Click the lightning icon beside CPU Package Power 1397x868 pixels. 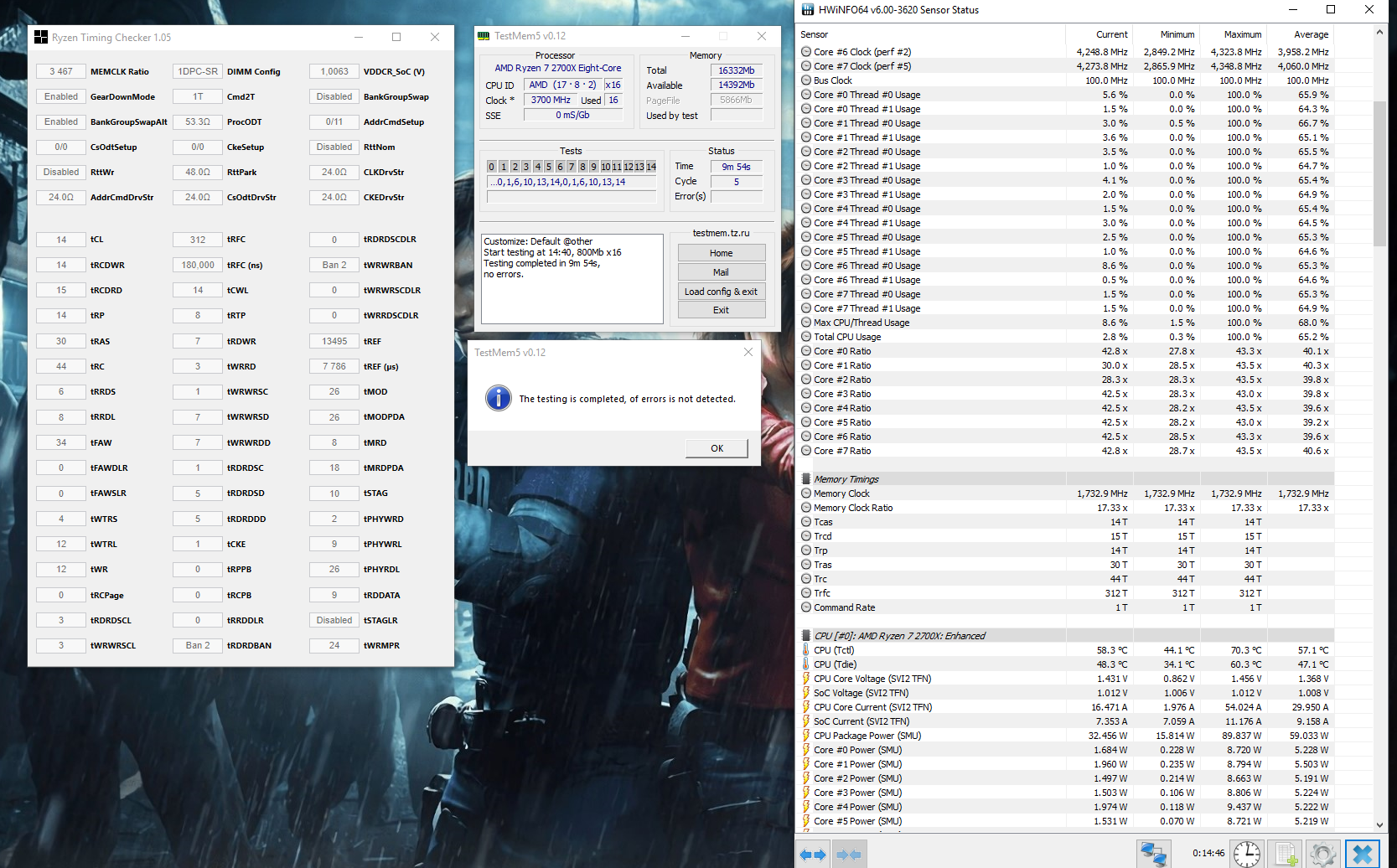806,736
